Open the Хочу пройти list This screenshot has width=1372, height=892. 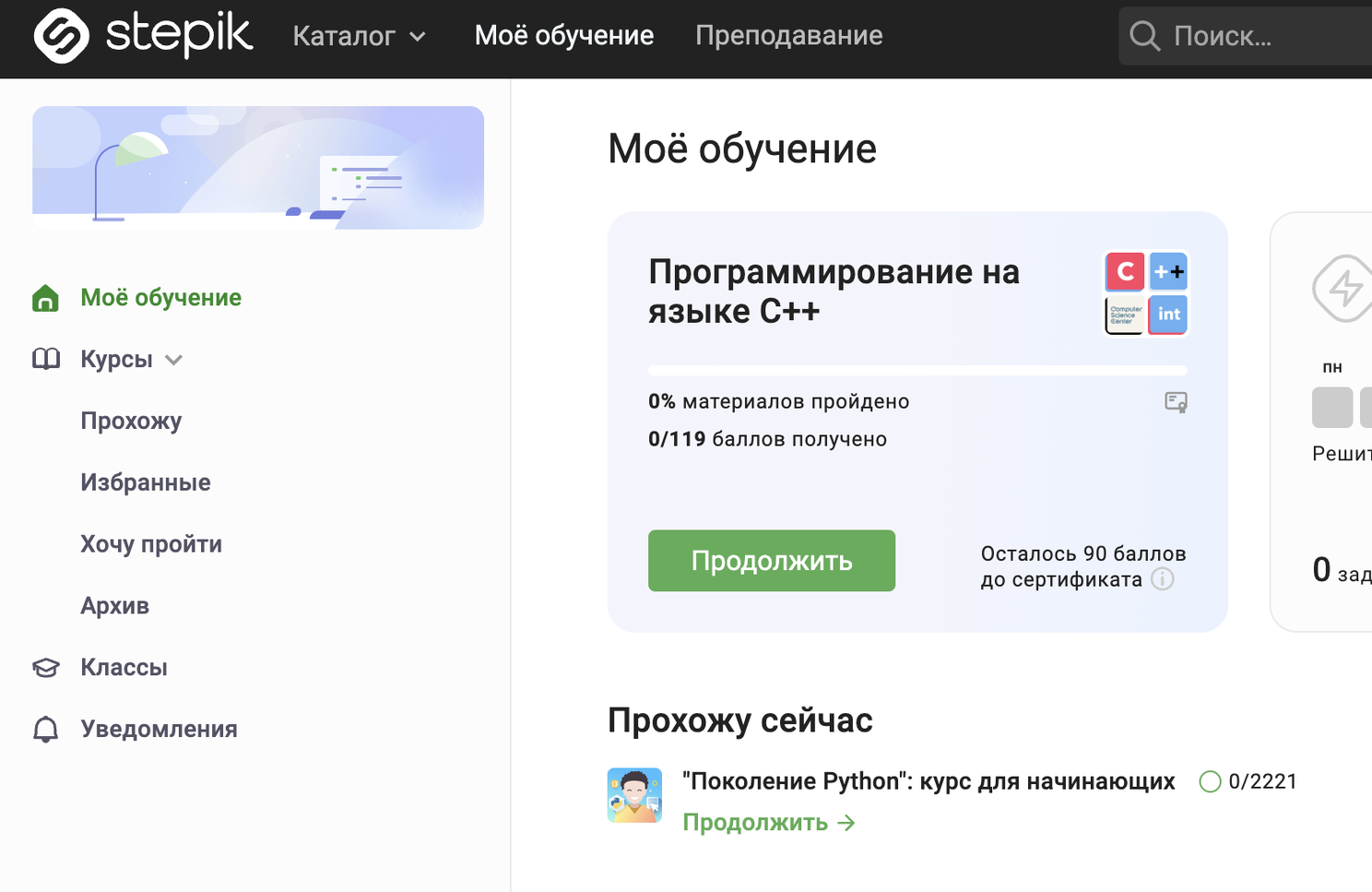pyautogui.click(x=151, y=544)
